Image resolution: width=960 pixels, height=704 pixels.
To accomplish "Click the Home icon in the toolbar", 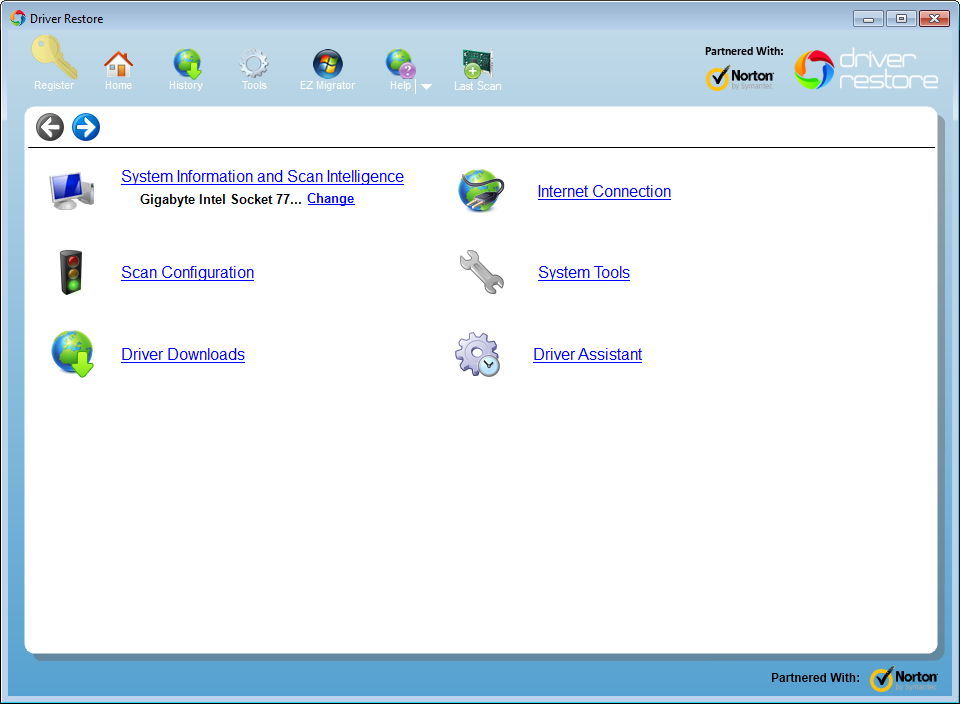I will click(118, 62).
